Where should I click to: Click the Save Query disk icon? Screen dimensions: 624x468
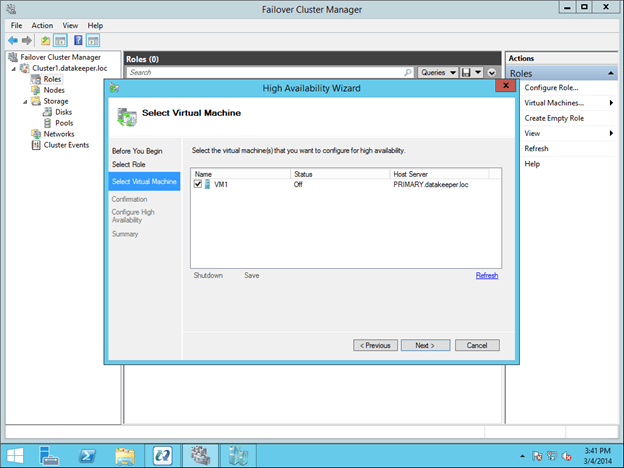[x=465, y=73]
